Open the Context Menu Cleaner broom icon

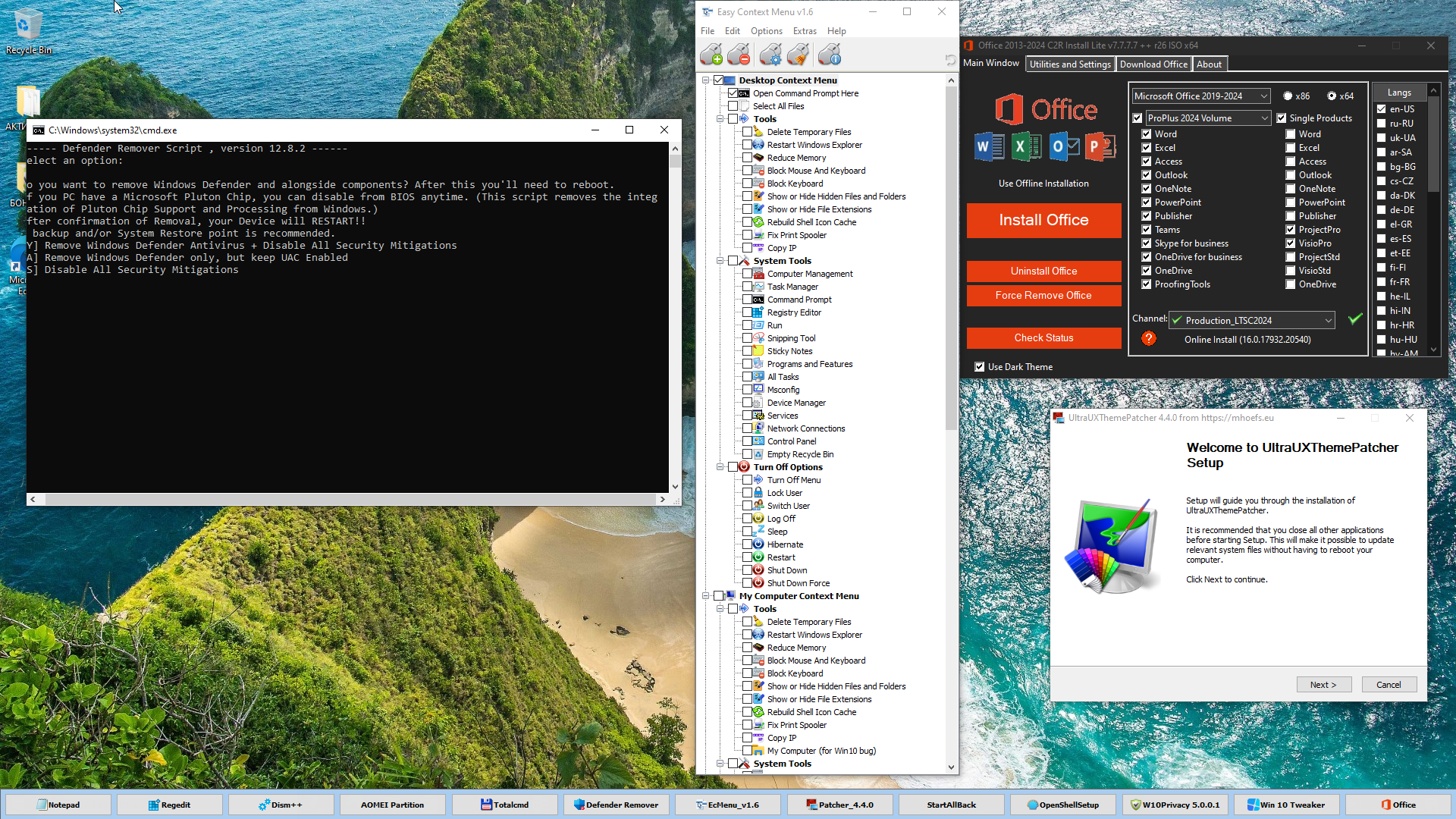pyautogui.click(x=798, y=55)
